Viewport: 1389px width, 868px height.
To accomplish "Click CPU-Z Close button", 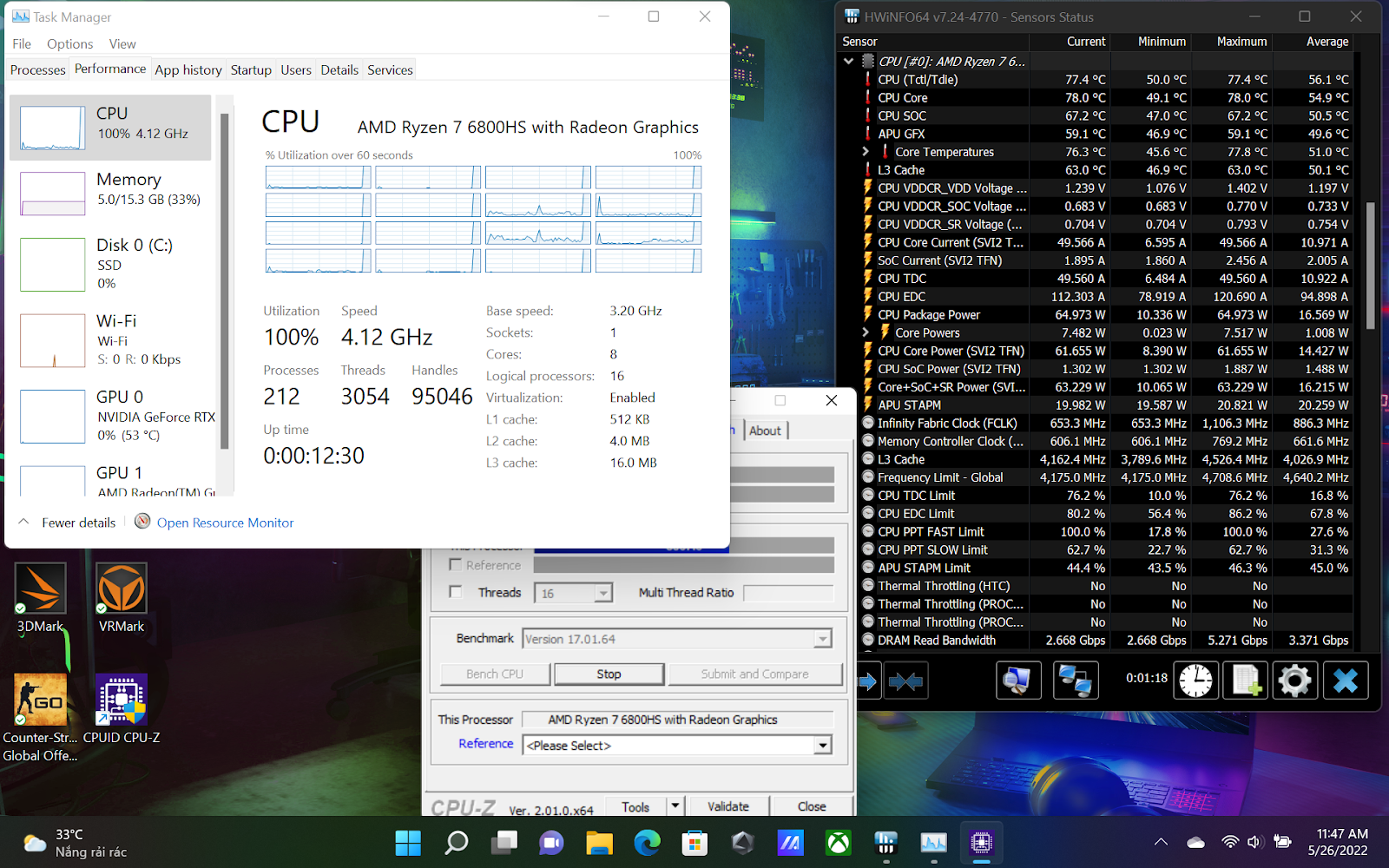I will [x=812, y=806].
